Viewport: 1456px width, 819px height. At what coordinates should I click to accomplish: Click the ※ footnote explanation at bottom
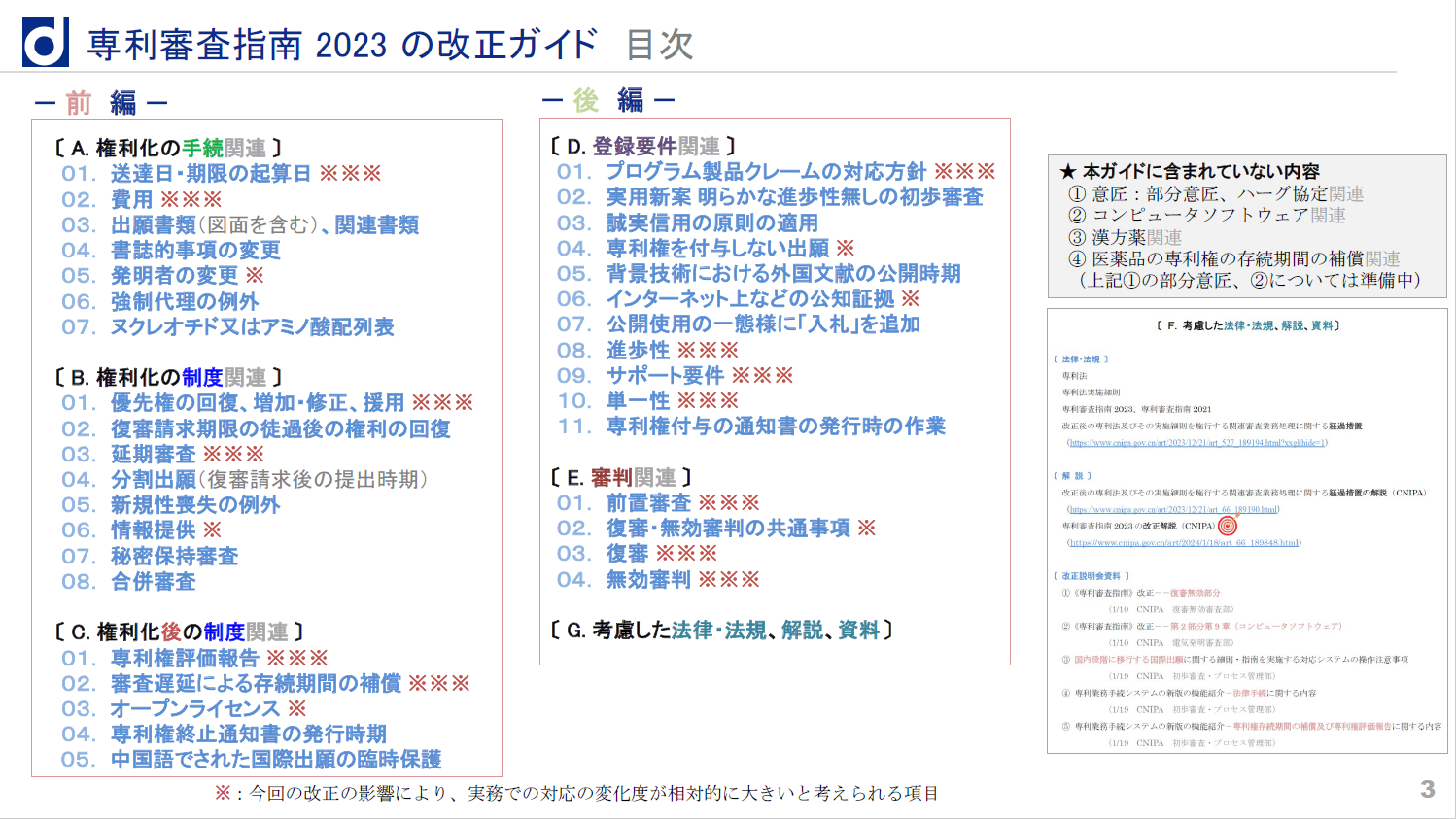[576, 794]
